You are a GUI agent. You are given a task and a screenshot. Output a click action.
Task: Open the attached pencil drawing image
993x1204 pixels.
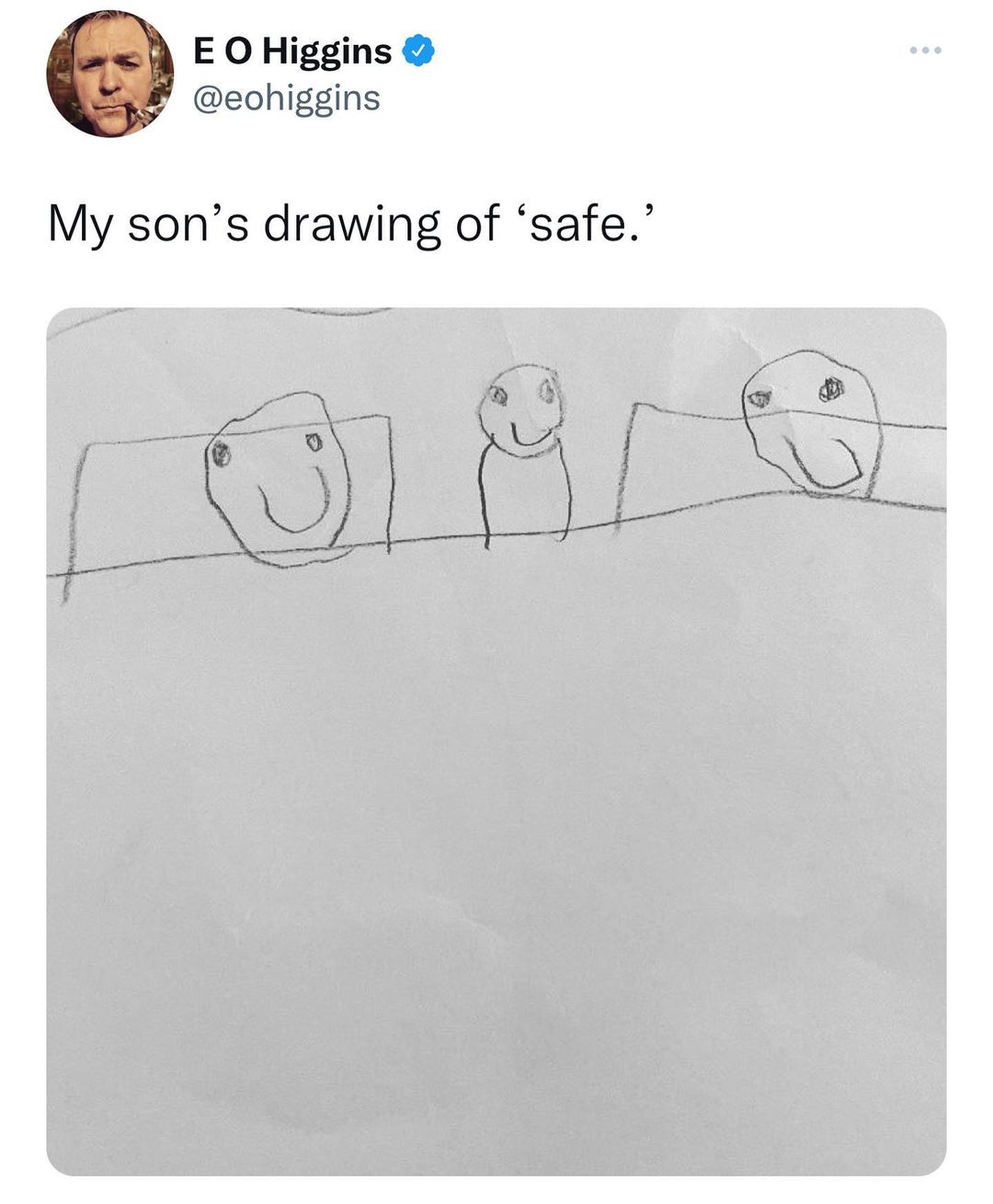point(496,741)
